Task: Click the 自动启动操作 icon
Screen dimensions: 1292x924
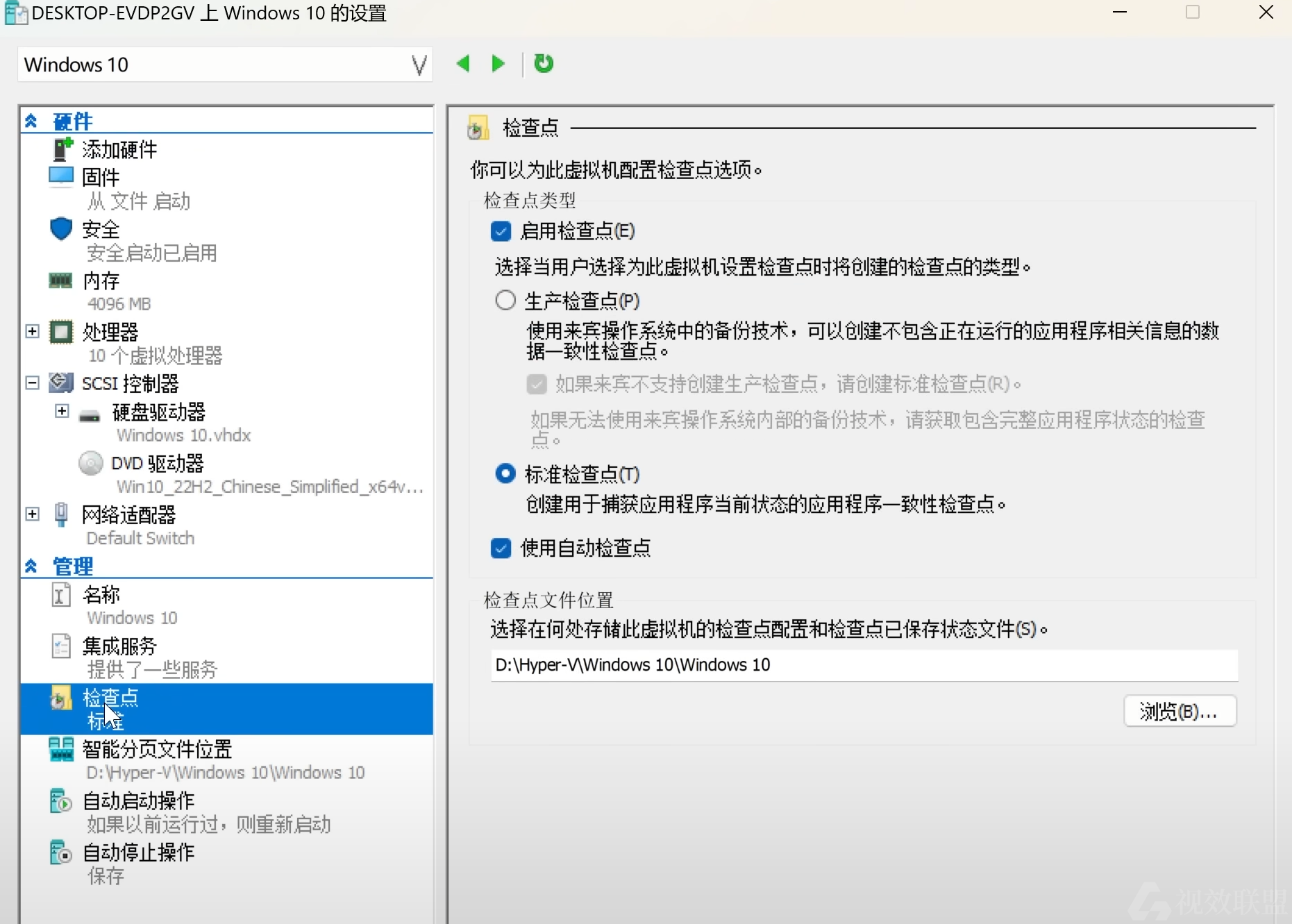Action: (61, 801)
